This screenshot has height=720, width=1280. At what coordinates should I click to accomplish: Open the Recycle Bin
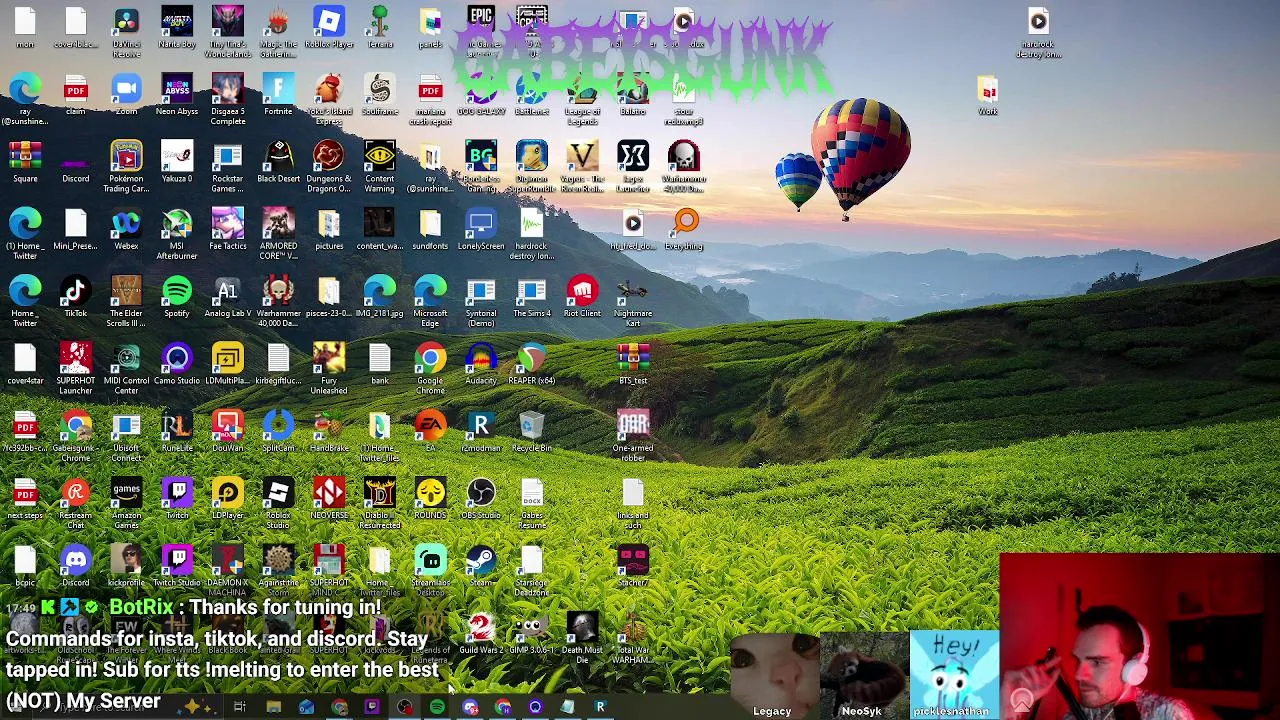[x=532, y=431]
